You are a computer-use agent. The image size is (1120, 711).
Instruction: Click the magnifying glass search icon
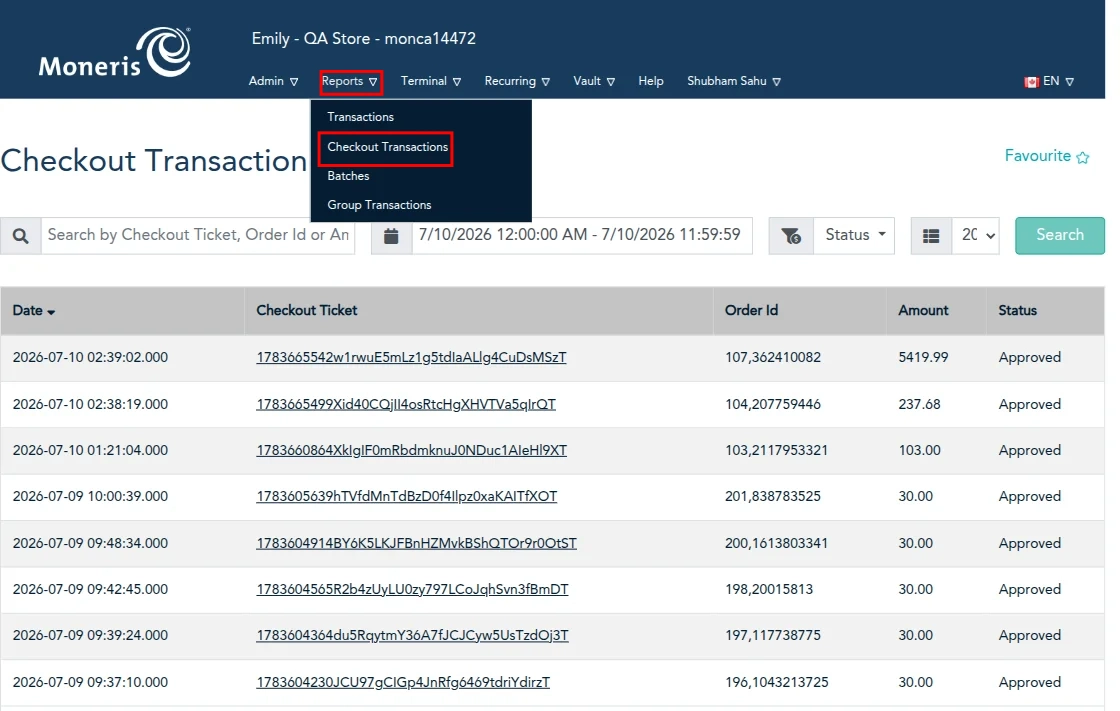point(21,236)
